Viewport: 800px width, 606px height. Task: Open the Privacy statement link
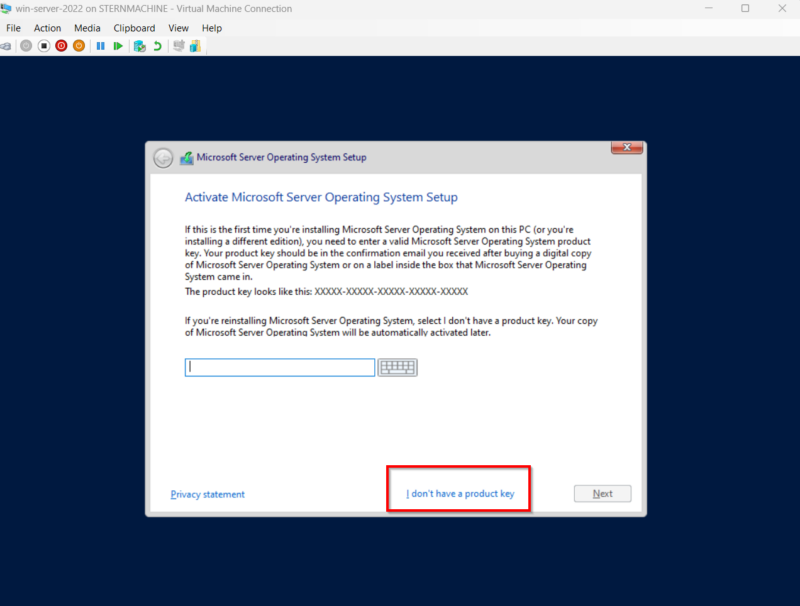pyautogui.click(x=208, y=494)
